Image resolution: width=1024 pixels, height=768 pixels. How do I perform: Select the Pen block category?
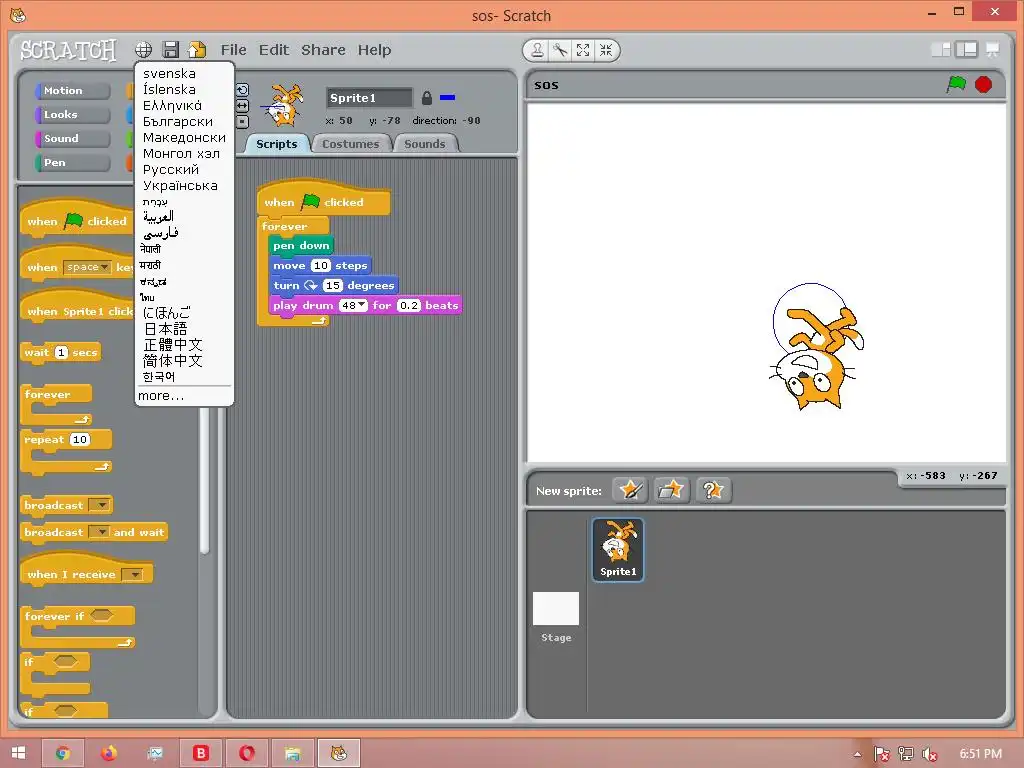click(x=72, y=163)
